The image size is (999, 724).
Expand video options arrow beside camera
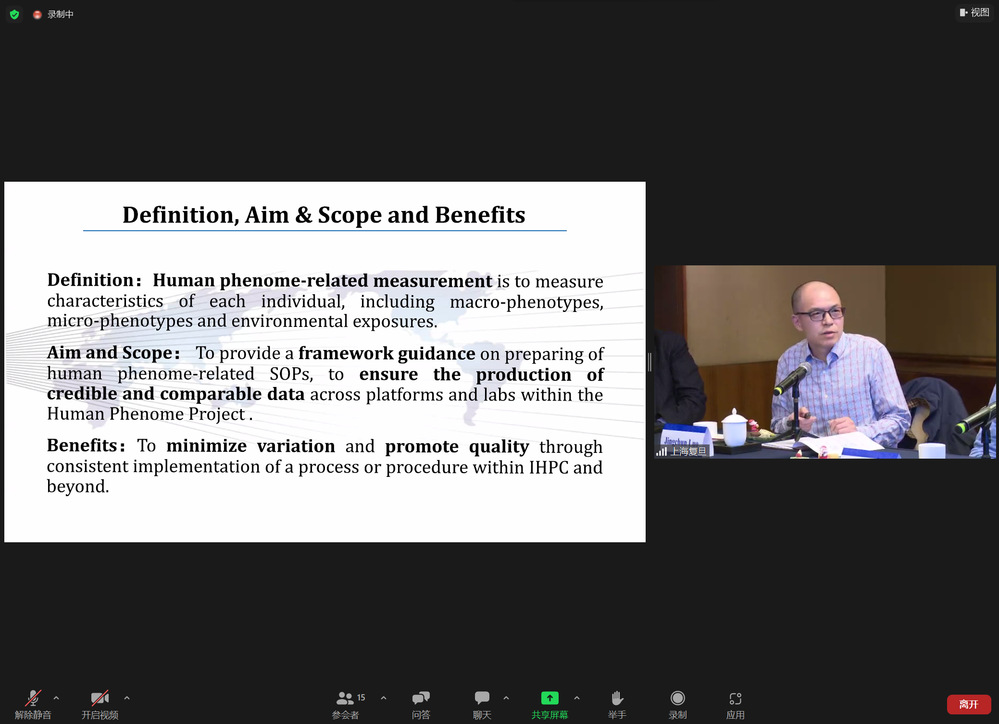click(126, 698)
